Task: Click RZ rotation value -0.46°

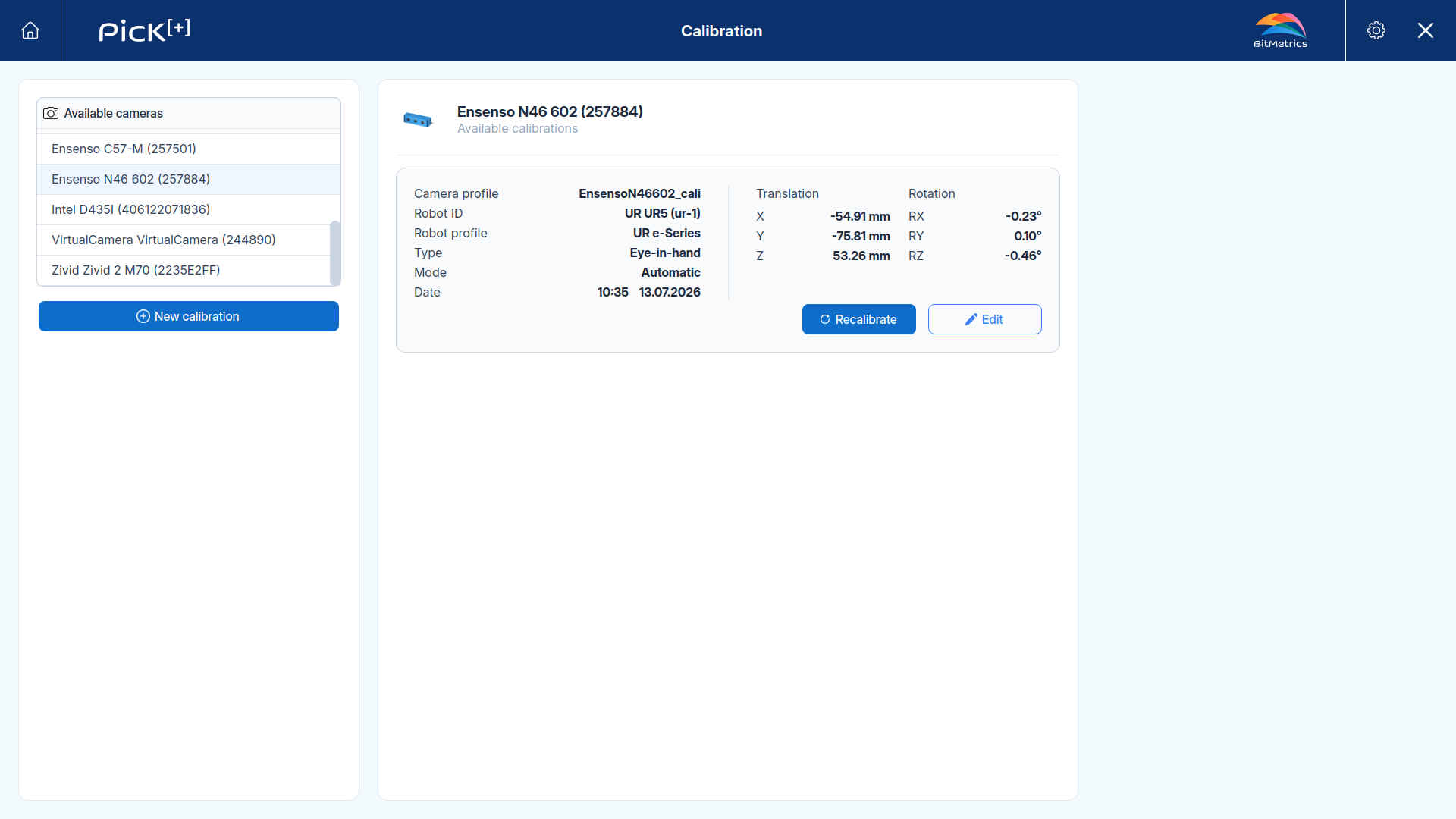Action: [1023, 256]
